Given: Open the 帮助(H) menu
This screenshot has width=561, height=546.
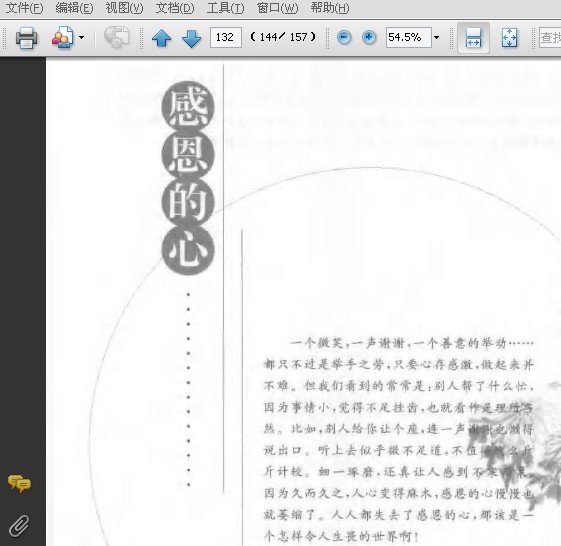Looking at the screenshot, I should 330,8.
